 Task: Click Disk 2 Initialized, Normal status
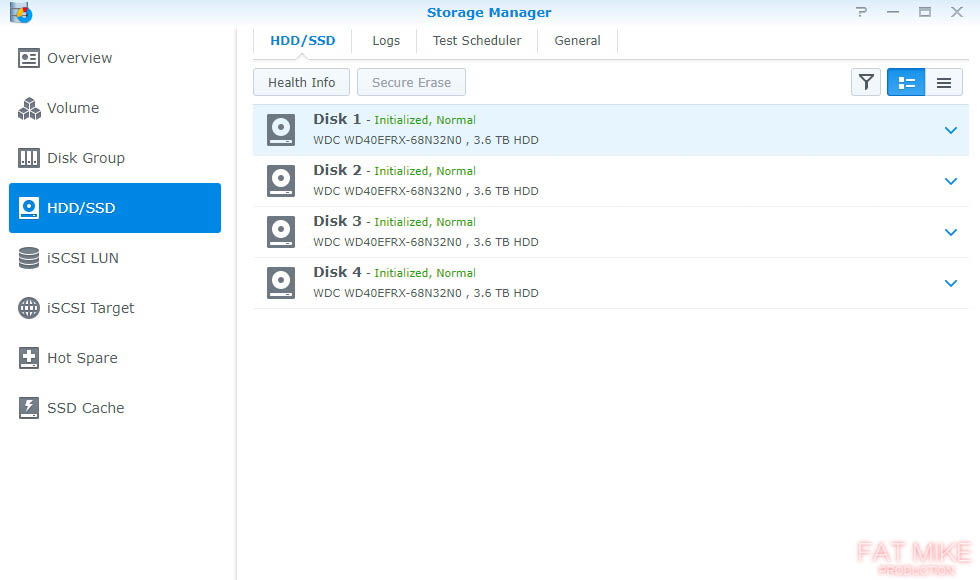(x=425, y=171)
